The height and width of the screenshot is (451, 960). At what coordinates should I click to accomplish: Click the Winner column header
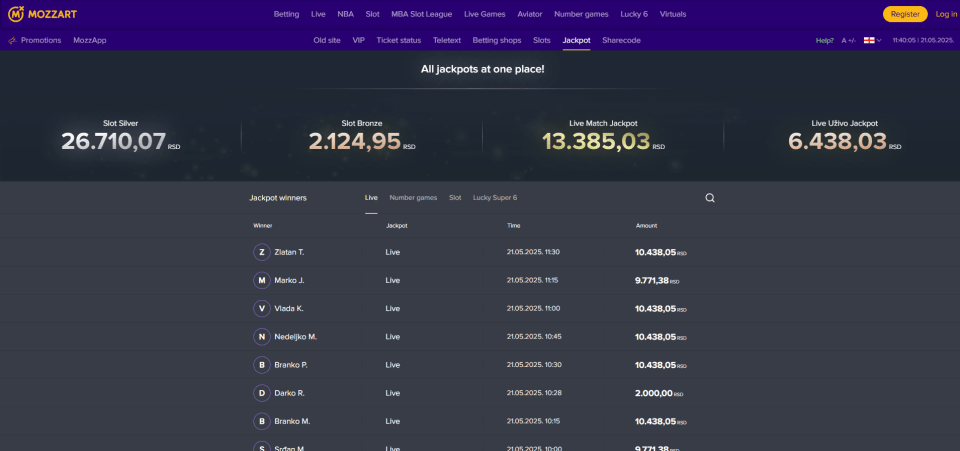coord(263,226)
